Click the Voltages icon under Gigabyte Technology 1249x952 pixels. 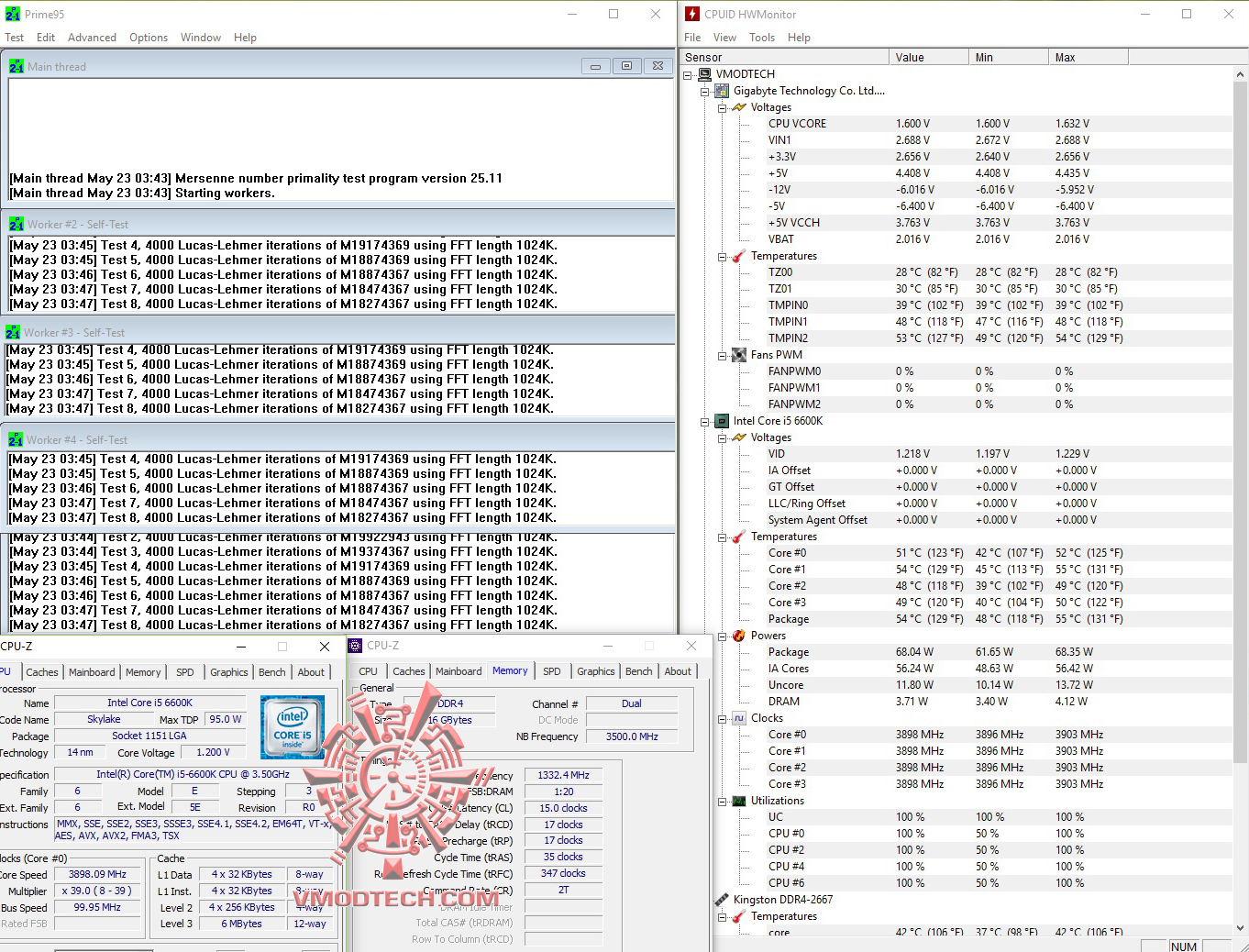click(739, 107)
